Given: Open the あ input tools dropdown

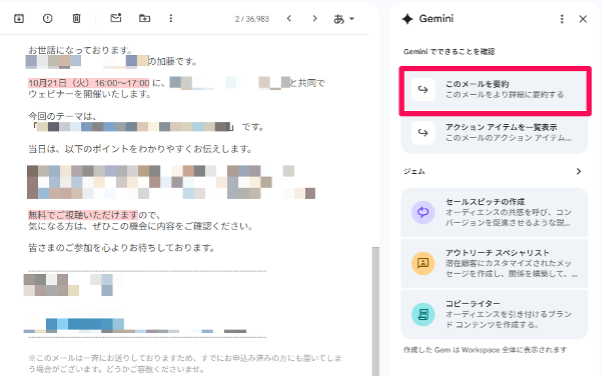Looking at the screenshot, I should point(344,18).
